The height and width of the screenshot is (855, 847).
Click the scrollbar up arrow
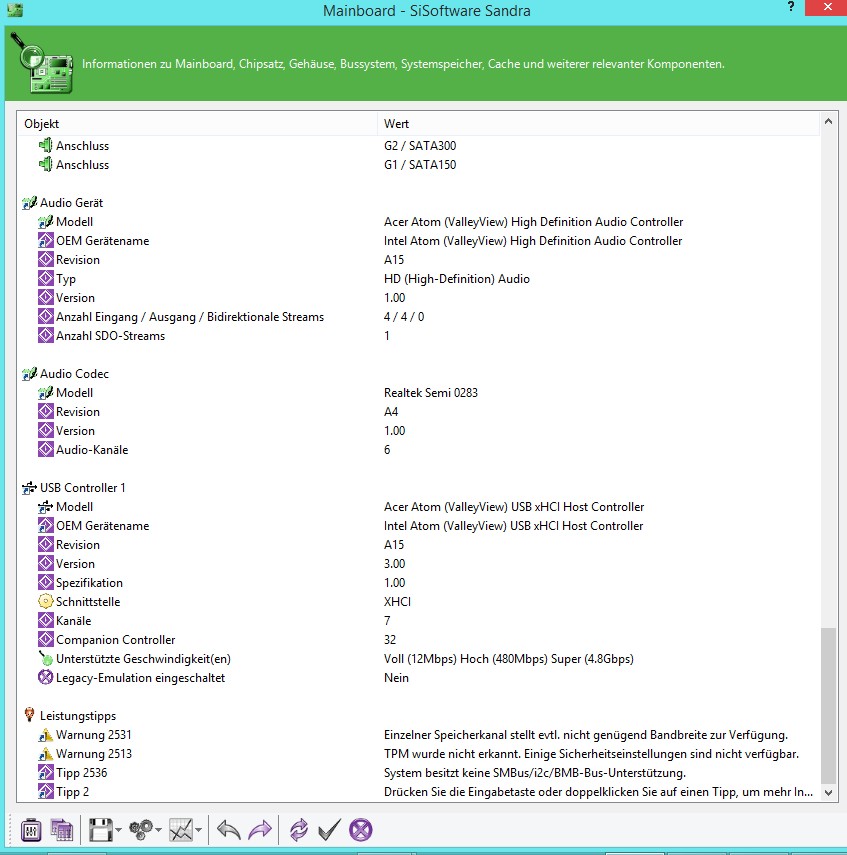coord(828,122)
